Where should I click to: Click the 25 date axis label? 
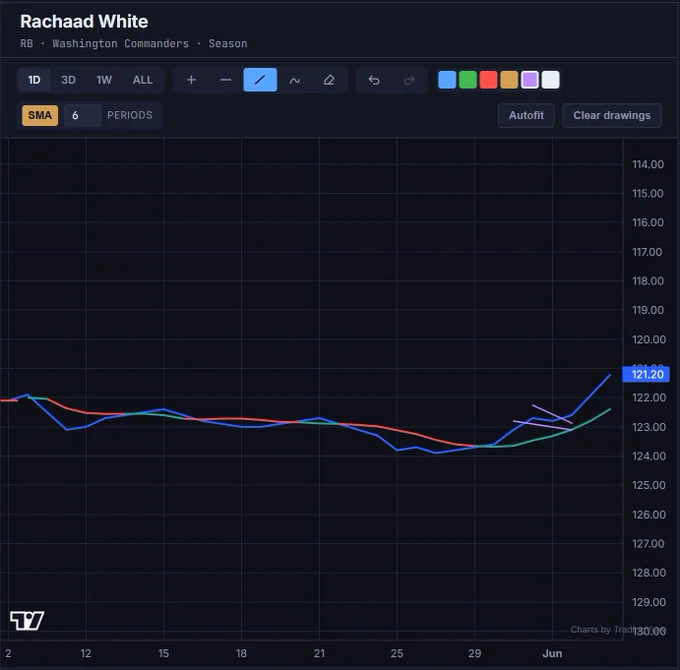tap(397, 653)
